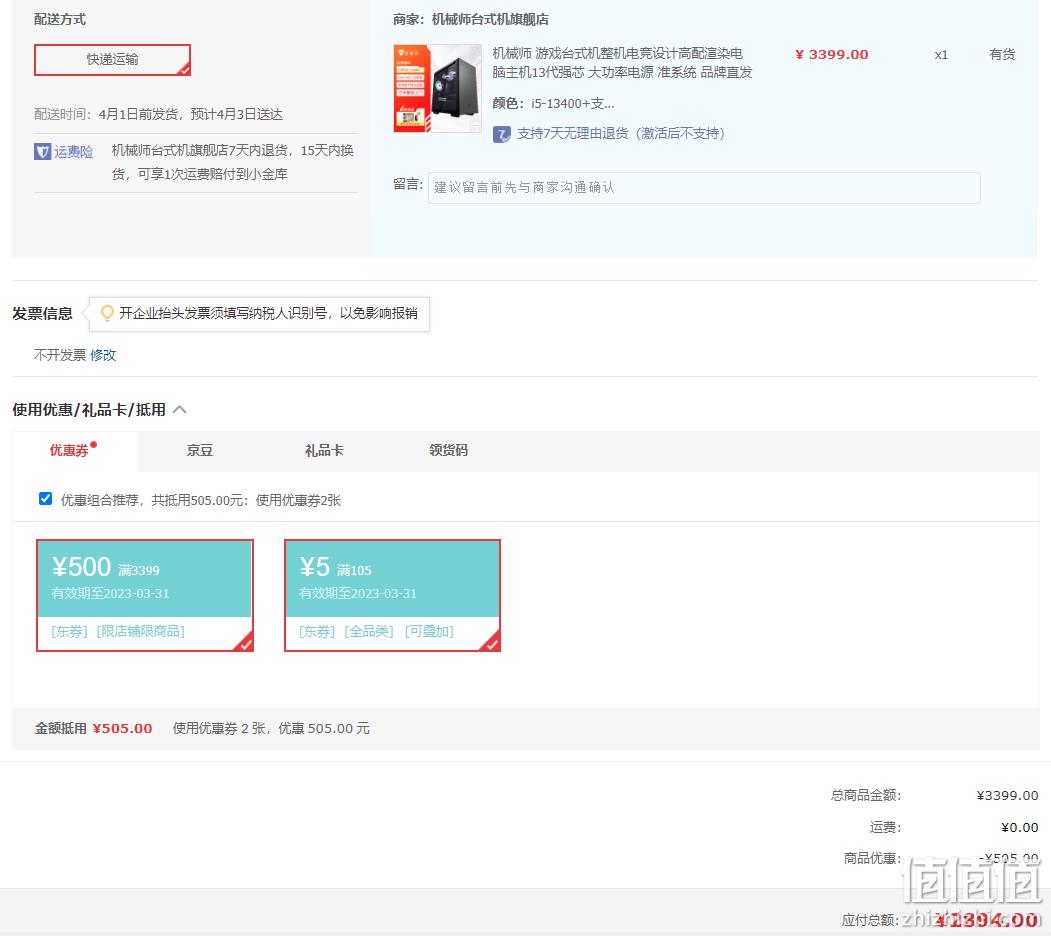Switch to the 领货码 tab
This screenshot has height=936, width=1051.
(x=448, y=451)
